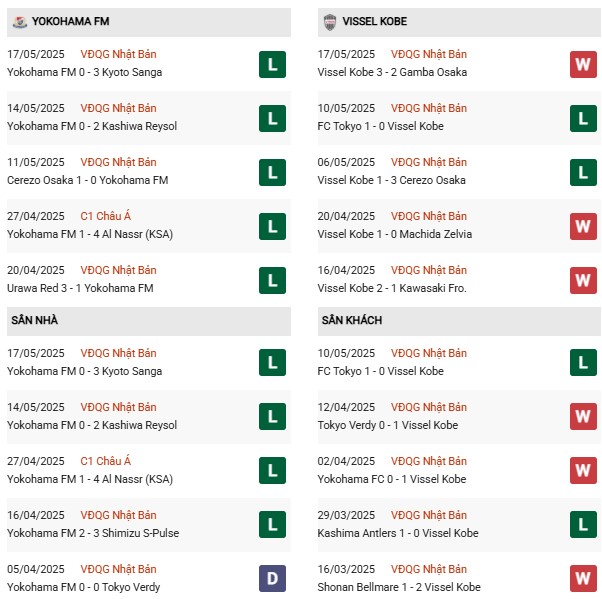Screen dimensions: 602x599
Task: Click the W badge for Shonan Bellmare match
Action: (583, 578)
